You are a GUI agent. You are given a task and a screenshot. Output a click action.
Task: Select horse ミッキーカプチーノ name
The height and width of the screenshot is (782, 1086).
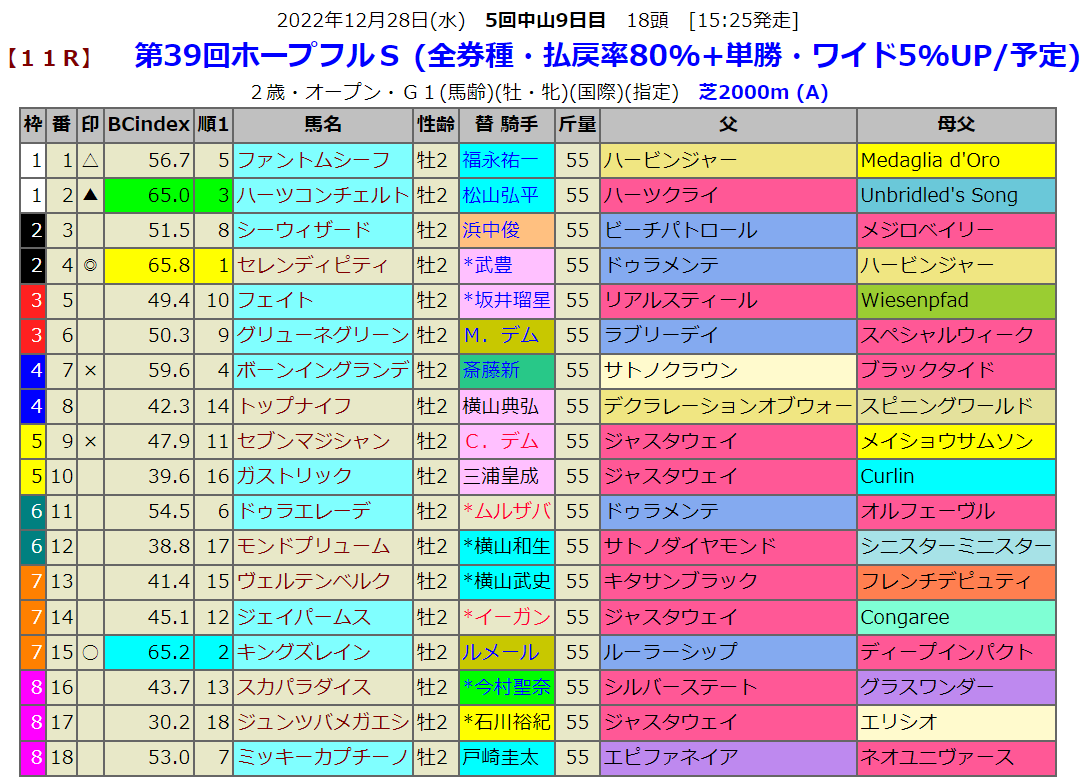coord(321,757)
